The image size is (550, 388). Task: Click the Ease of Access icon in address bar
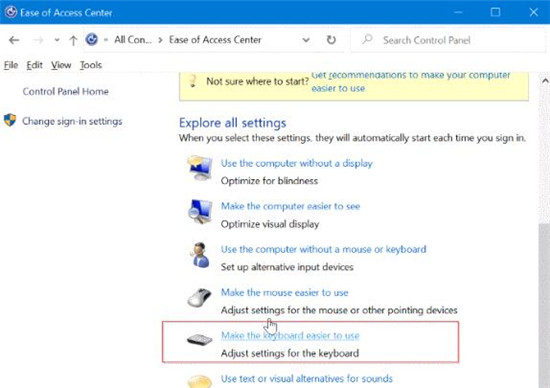[92, 39]
